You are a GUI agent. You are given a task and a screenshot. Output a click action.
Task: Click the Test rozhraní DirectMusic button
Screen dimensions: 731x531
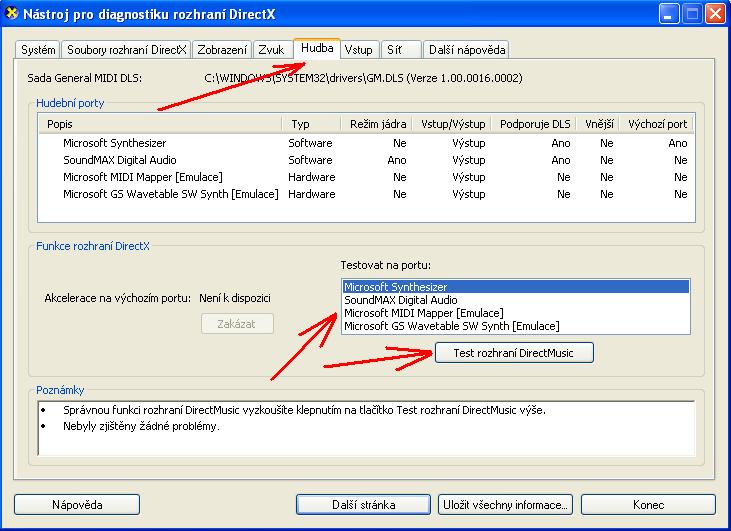click(x=515, y=352)
